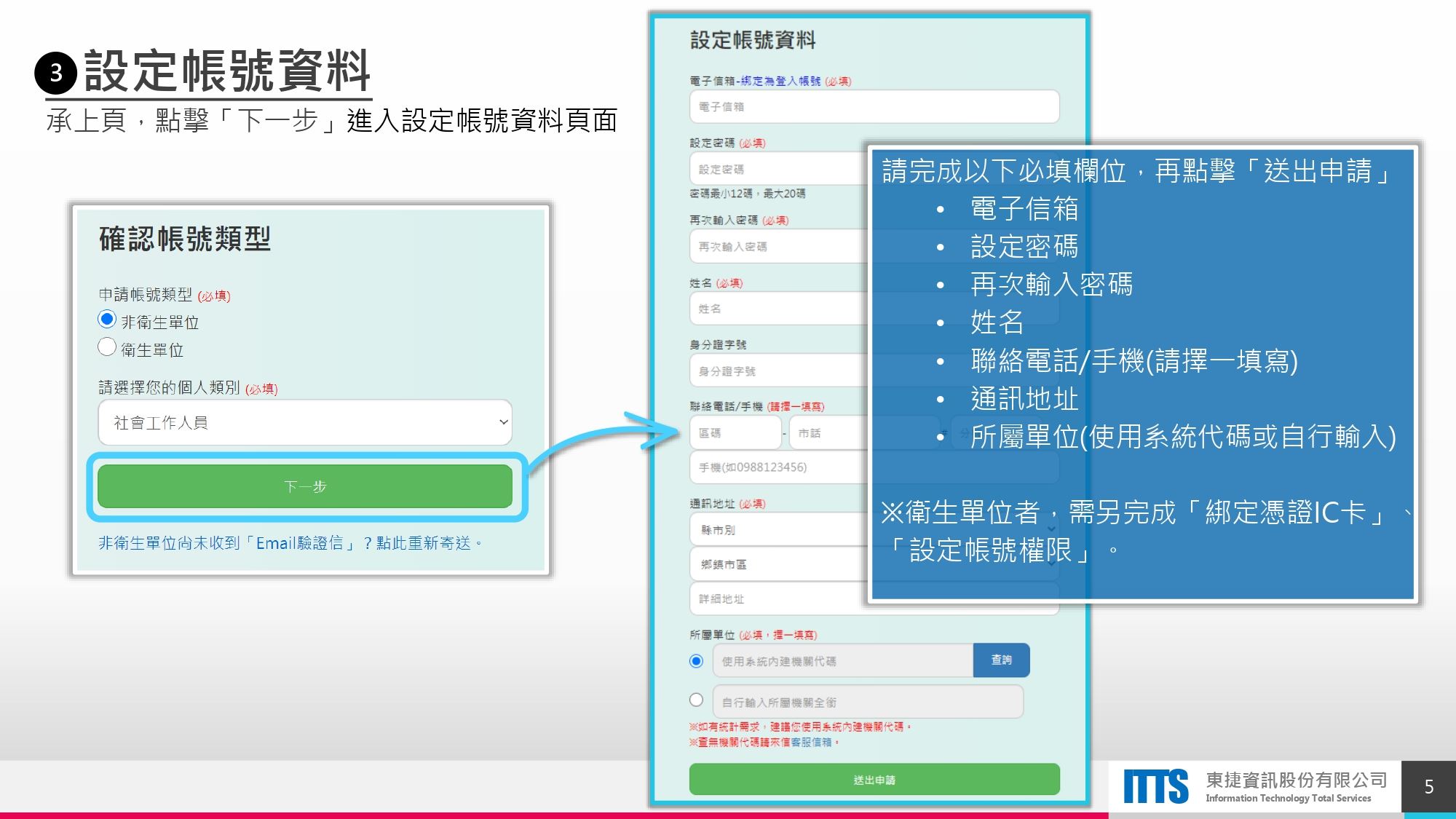Select the 衛生單位 radio button
The height and width of the screenshot is (819, 1456).
[x=107, y=347]
